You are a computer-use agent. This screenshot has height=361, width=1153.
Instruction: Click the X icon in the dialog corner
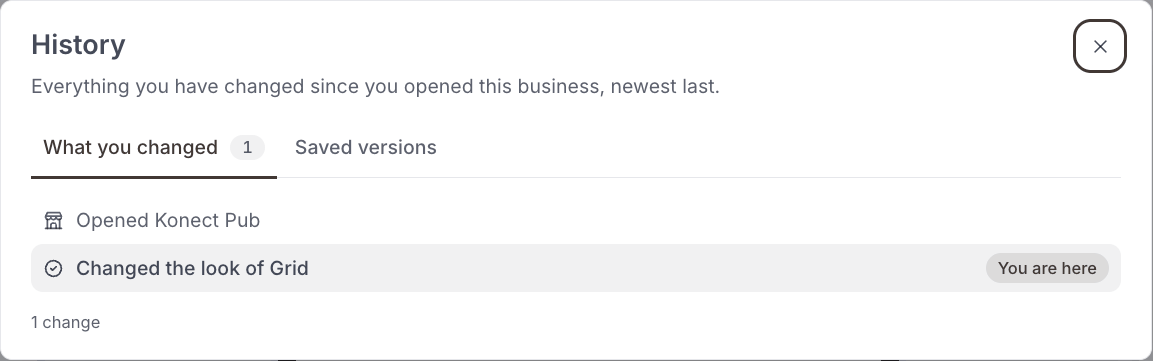click(x=1100, y=46)
